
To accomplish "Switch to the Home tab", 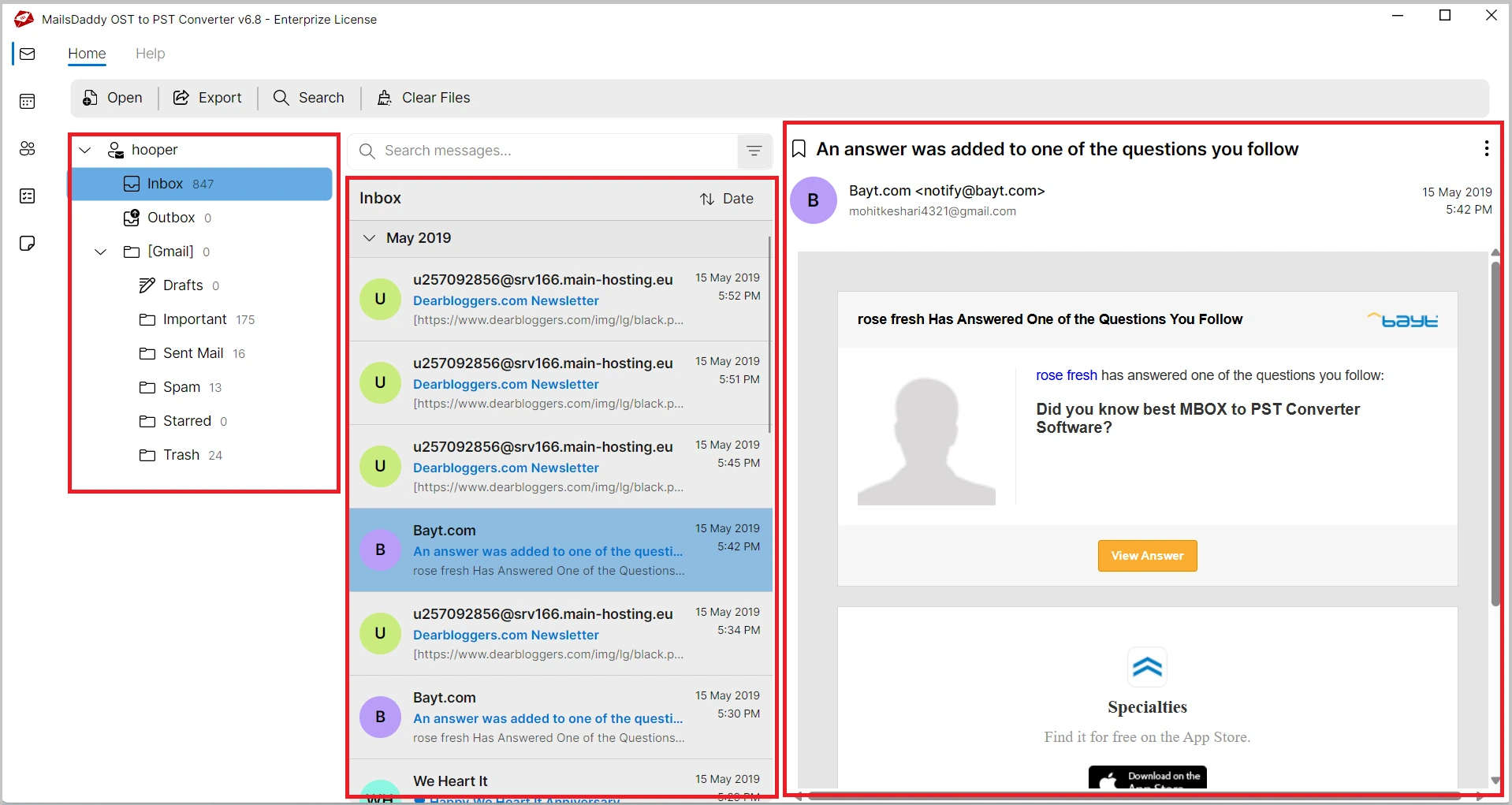I will 87,54.
